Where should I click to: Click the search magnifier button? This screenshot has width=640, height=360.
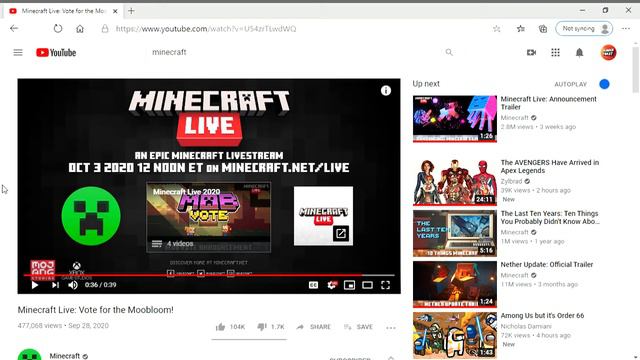[449, 52]
